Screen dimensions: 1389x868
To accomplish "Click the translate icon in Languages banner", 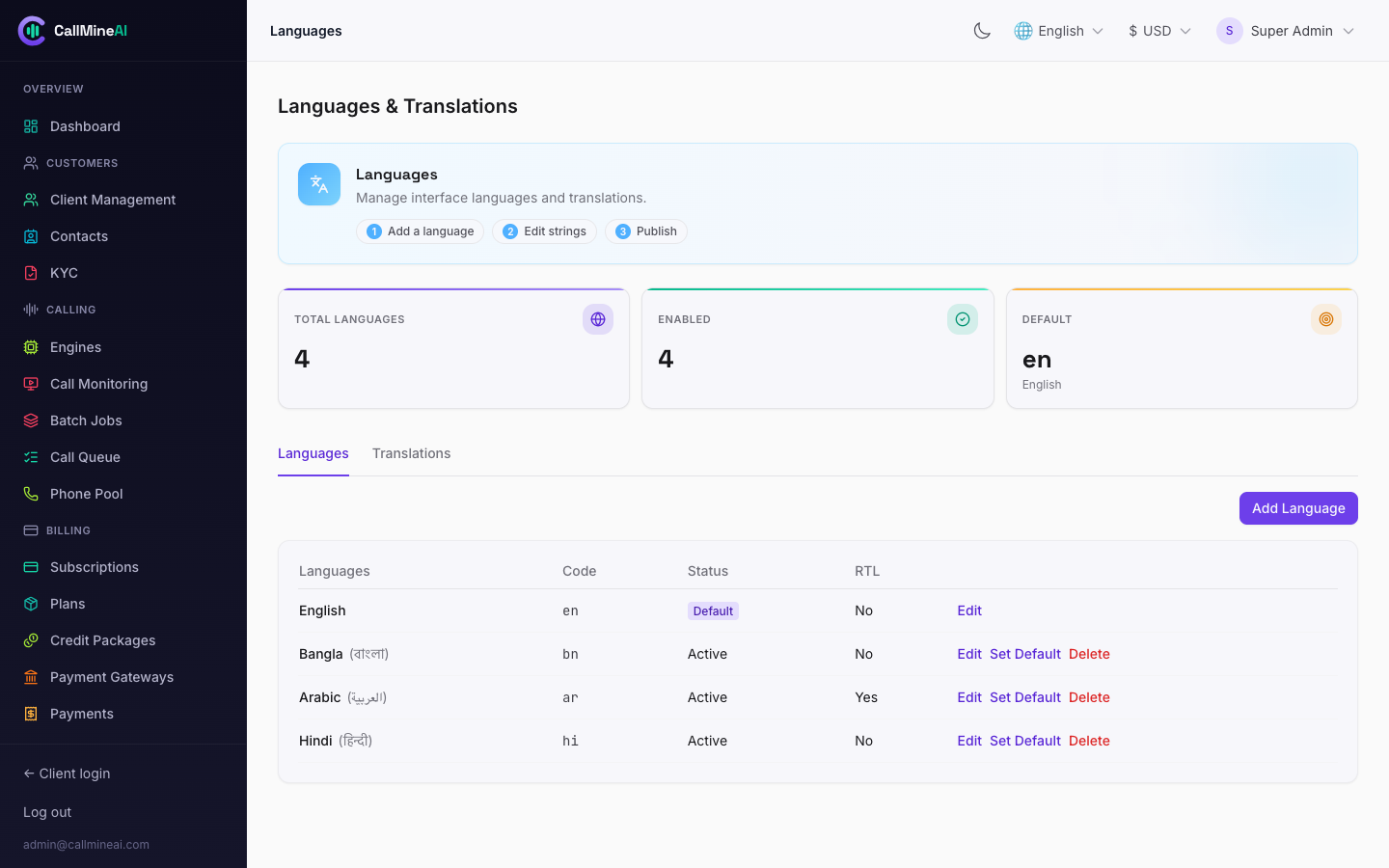I will [319, 184].
